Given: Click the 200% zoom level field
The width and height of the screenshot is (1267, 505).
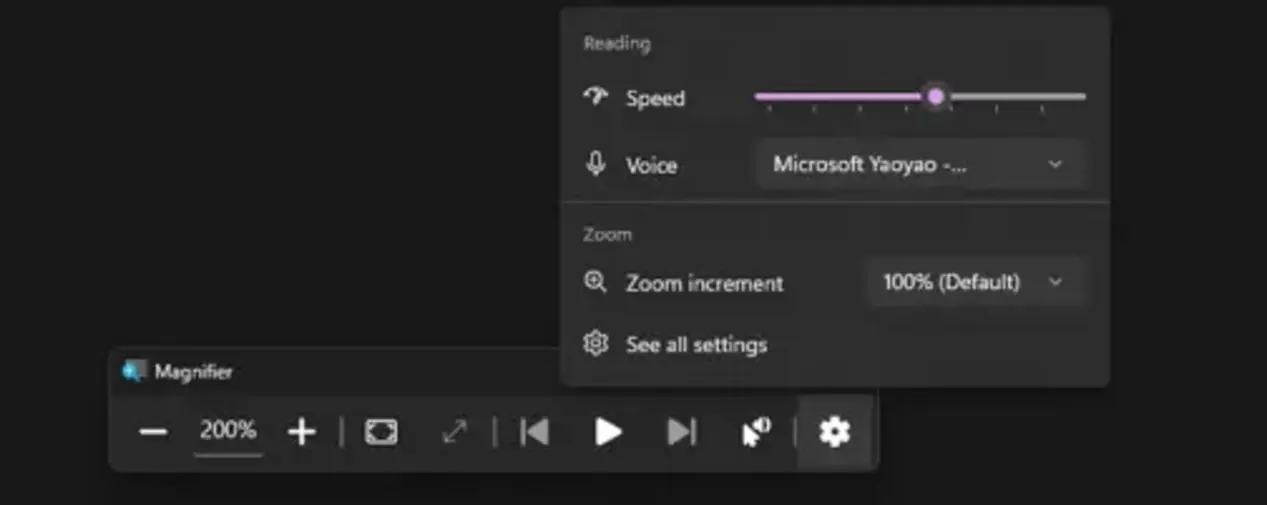Looking at the screenshot, I should coord(228,431).
